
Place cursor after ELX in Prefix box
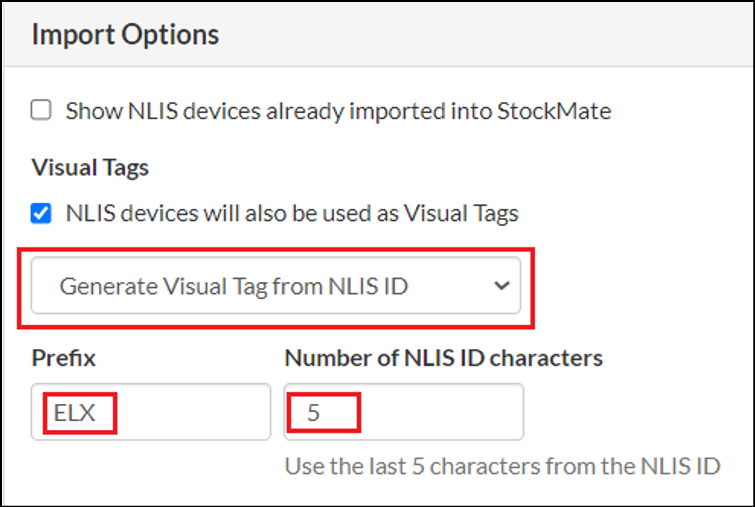[x=99, y=412]
